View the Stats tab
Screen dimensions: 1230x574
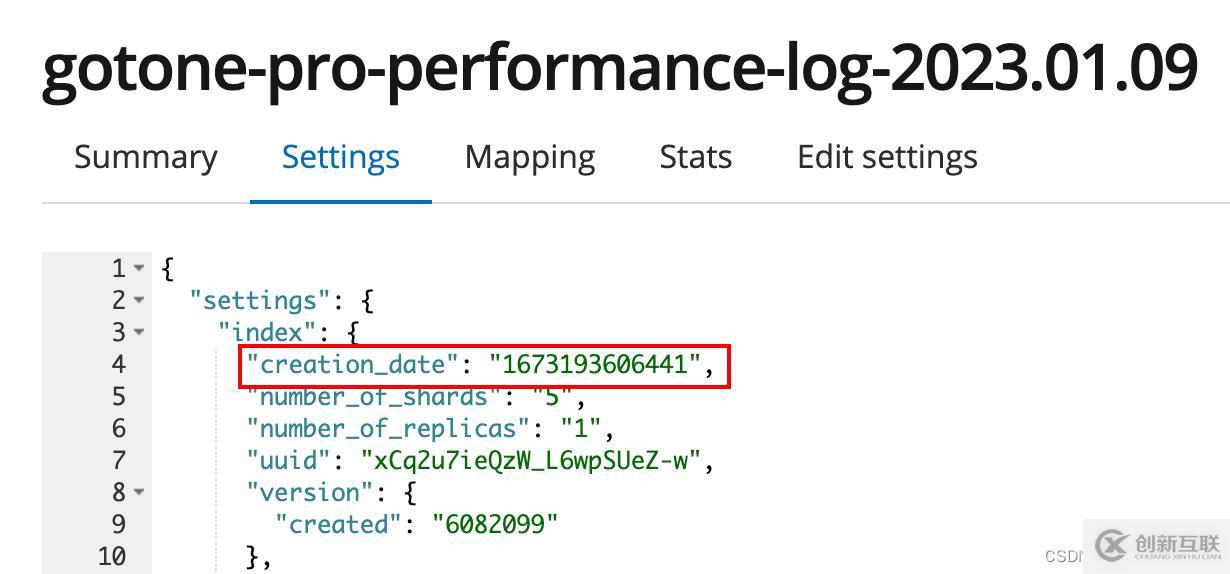695,157
